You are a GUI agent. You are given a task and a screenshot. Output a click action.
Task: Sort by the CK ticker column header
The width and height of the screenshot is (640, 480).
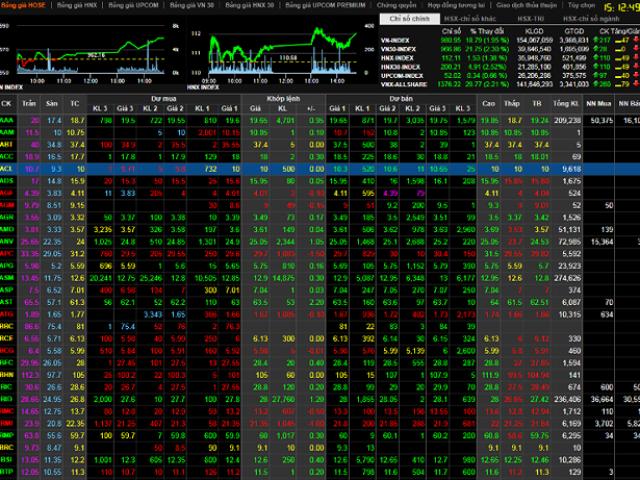click(7, 103)
